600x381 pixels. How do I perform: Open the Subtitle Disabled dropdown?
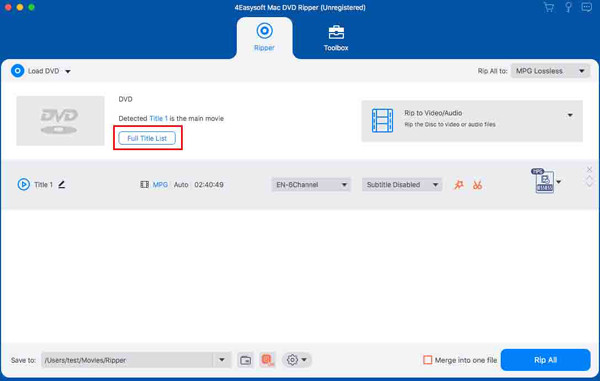[x=402, y=185]
